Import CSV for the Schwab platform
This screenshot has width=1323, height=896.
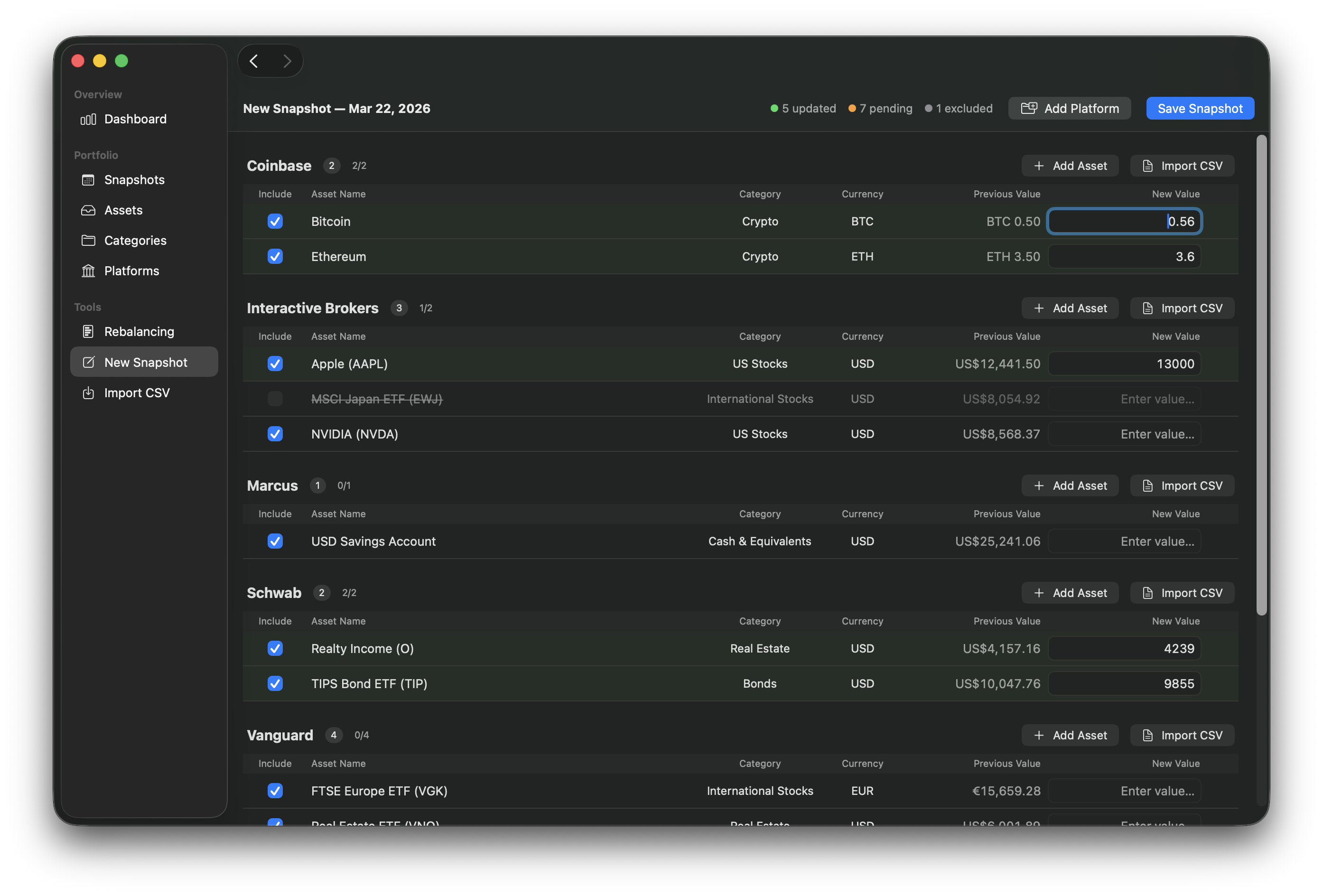click(x=1182, y=593)
